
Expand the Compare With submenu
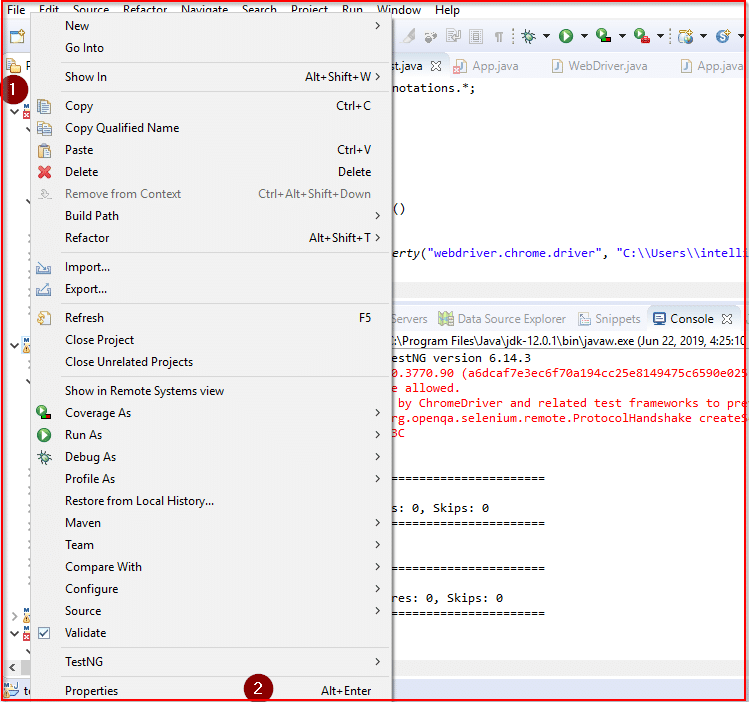click(x=211, y=567)
